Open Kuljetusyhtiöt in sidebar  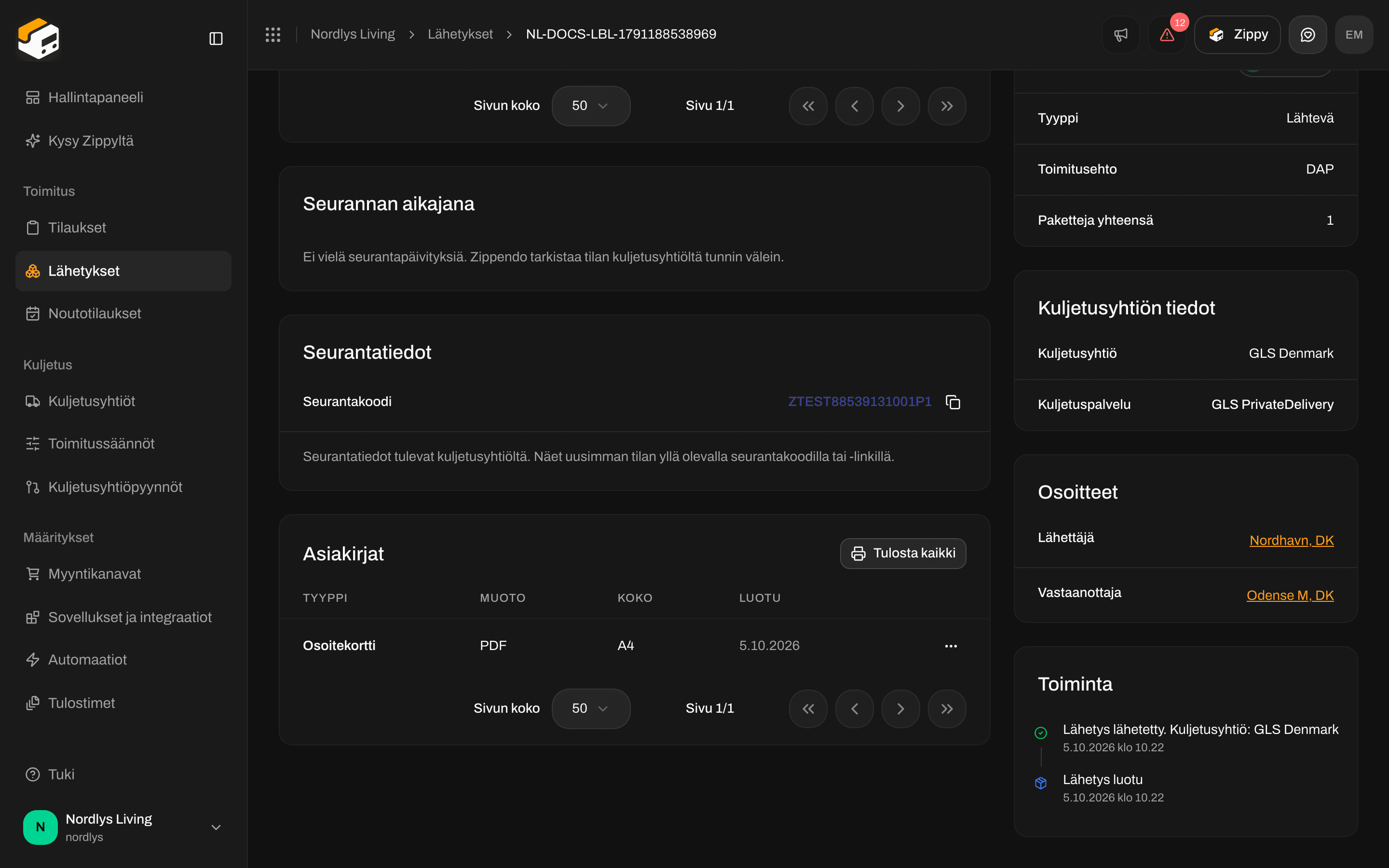(123, 401)
